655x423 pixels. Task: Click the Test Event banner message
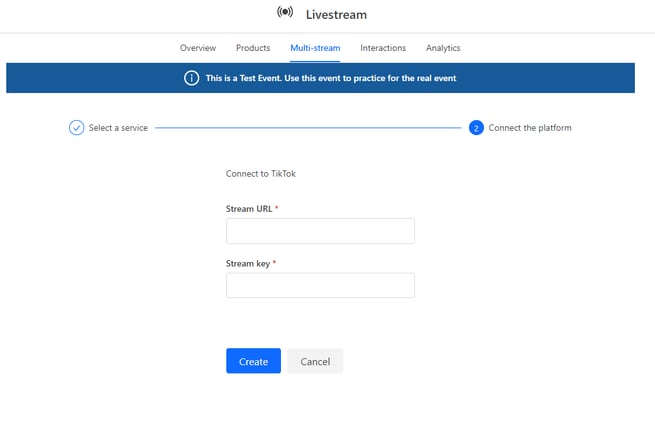pos(330,78)
